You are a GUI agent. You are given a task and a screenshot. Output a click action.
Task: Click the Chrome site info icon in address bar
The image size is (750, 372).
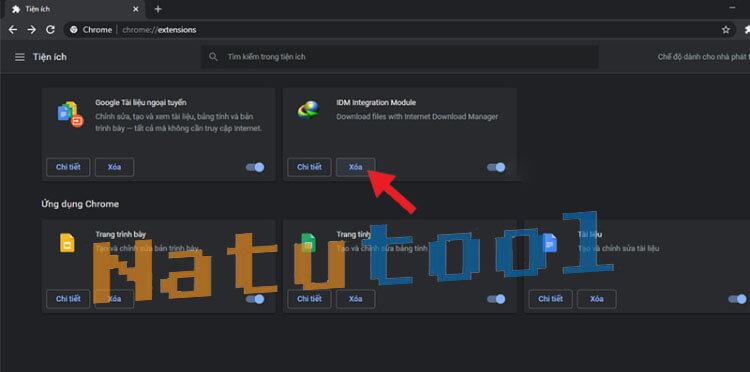[73, 30]
